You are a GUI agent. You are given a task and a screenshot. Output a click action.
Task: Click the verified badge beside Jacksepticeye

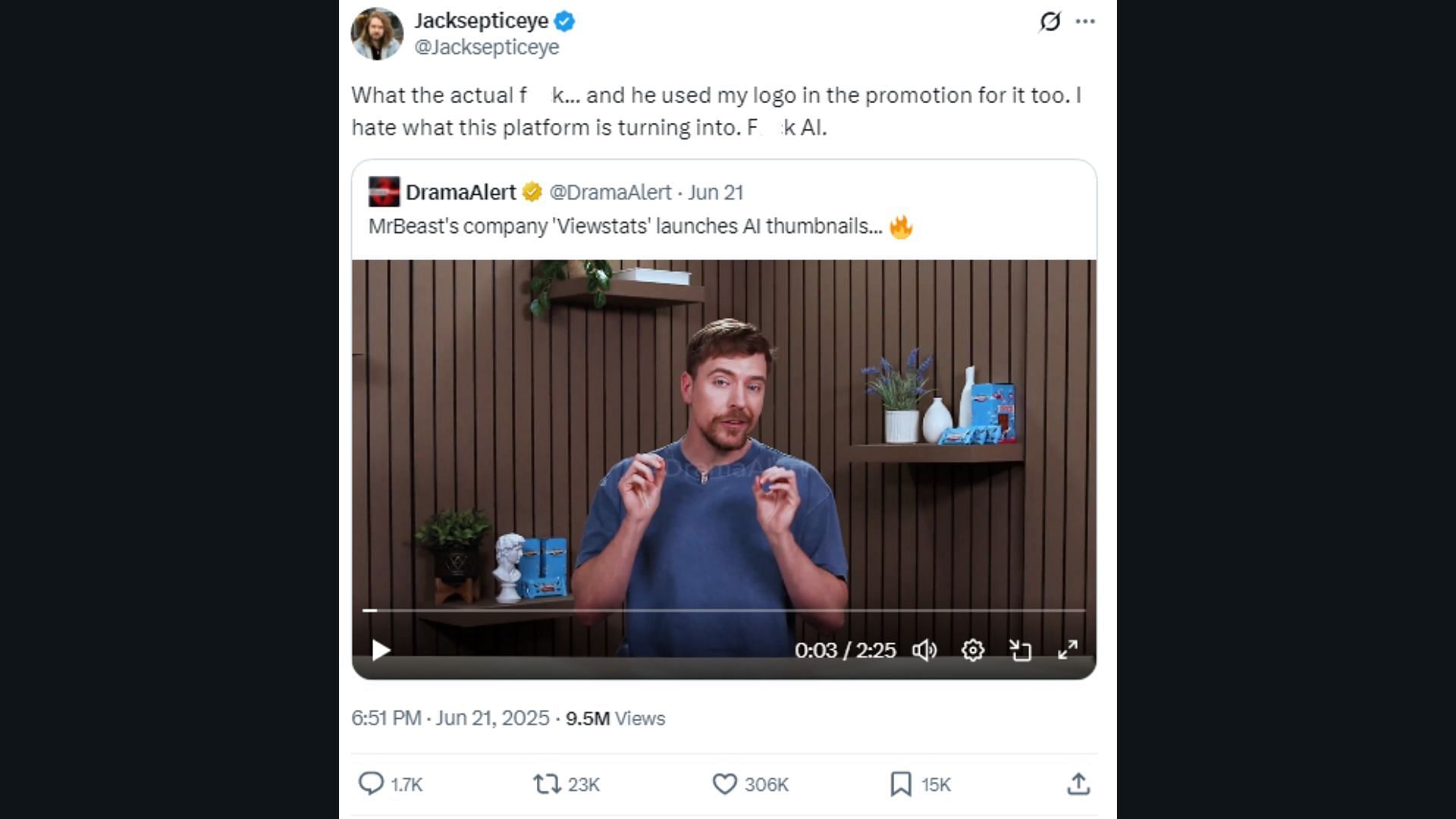click(564, 21)
